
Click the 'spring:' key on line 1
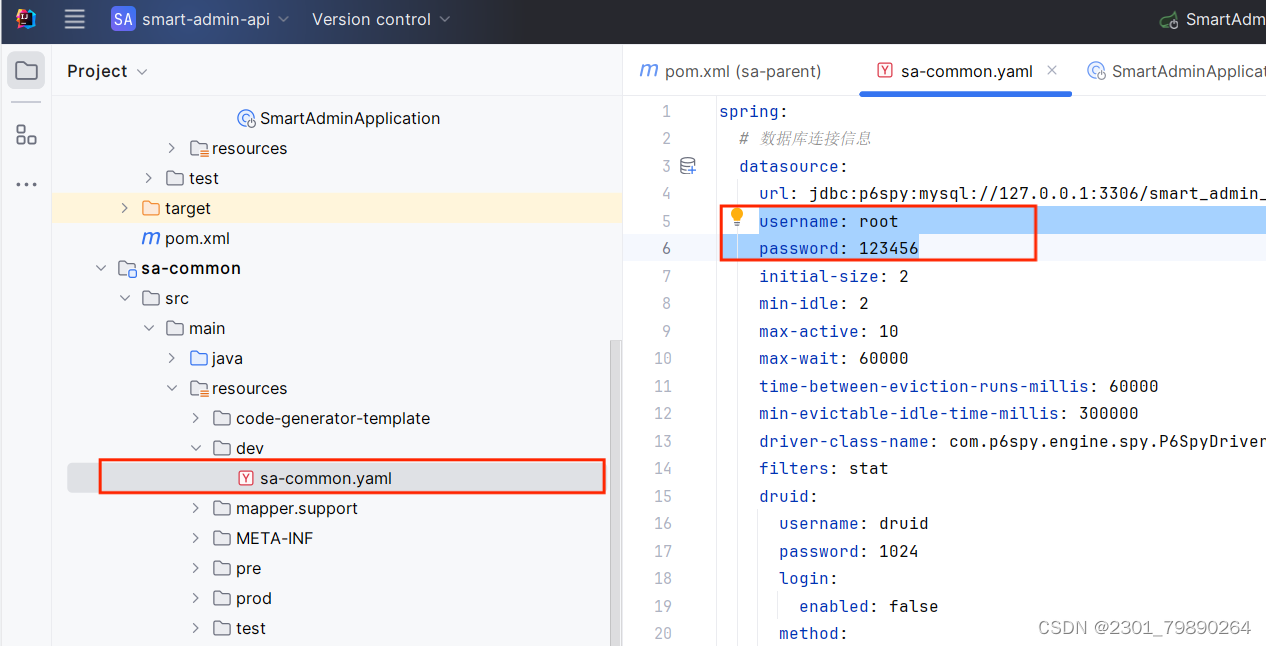click(x=753, y=111)
